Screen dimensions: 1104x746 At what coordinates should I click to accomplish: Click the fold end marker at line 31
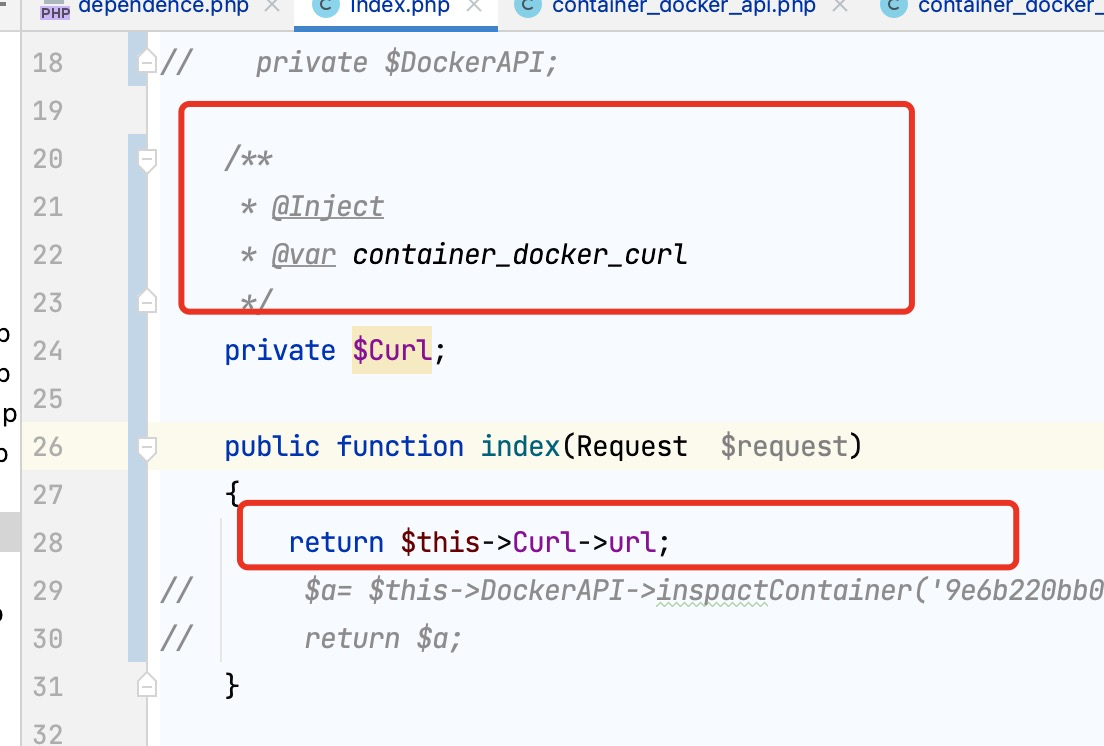click(146, 685)
